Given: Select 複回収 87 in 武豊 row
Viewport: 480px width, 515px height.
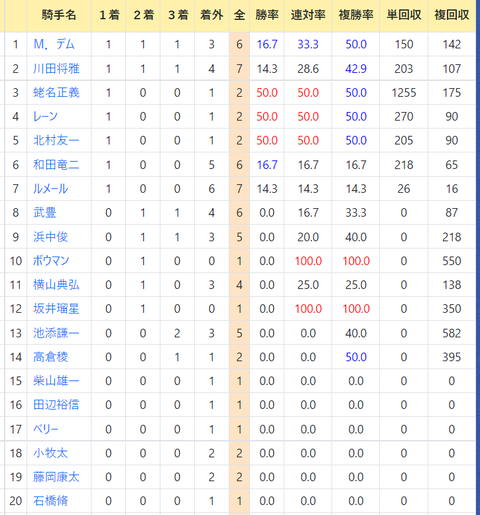Looking at the screenshot, I should tap(452, 213).
